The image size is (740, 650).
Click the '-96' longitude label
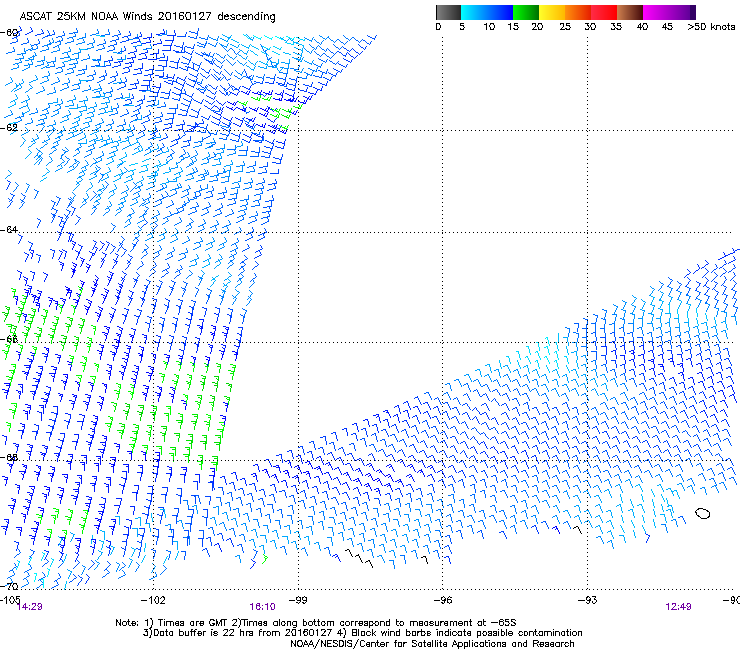443,600
